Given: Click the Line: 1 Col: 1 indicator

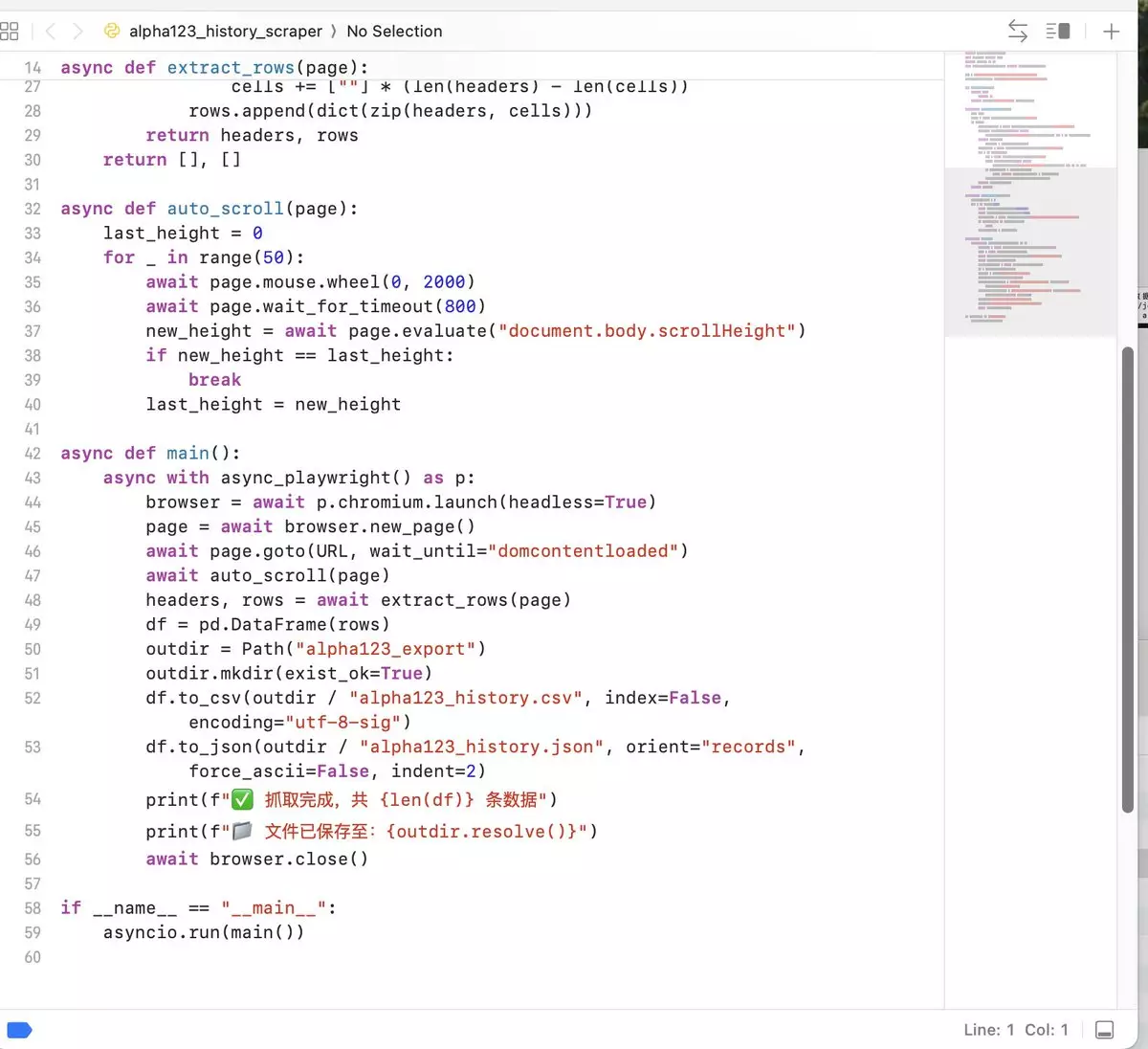Looking at the screenshot, I should [1015, 1030].
